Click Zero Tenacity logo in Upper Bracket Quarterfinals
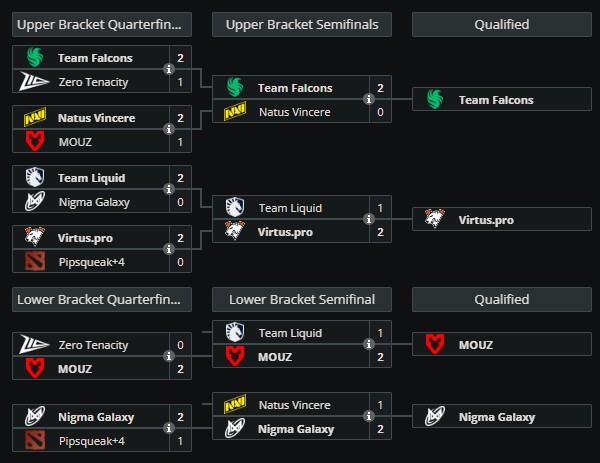The image size is (600, 463). (x=33, y=82)
